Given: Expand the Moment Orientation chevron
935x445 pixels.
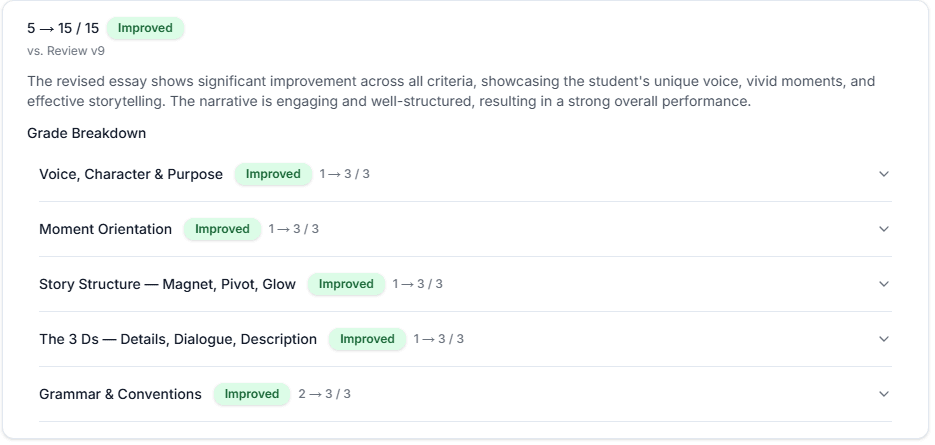Looking at the screenshot, I should tap(884, 229).
